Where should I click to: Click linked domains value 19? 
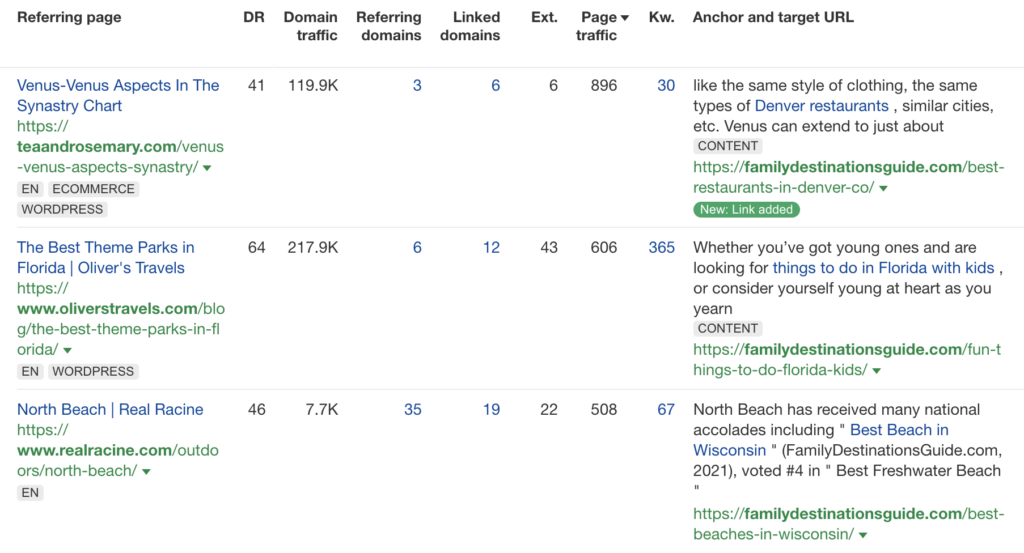click(x=491, y=409)
